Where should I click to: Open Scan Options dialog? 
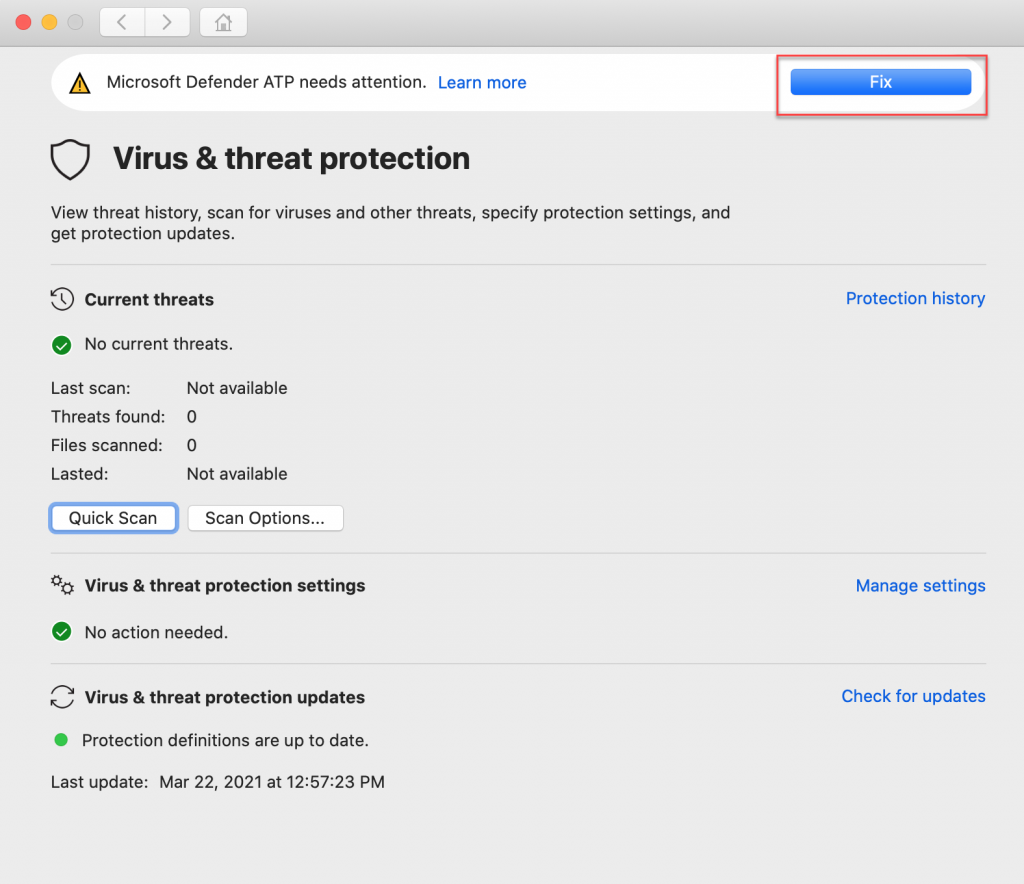[265, 518]
